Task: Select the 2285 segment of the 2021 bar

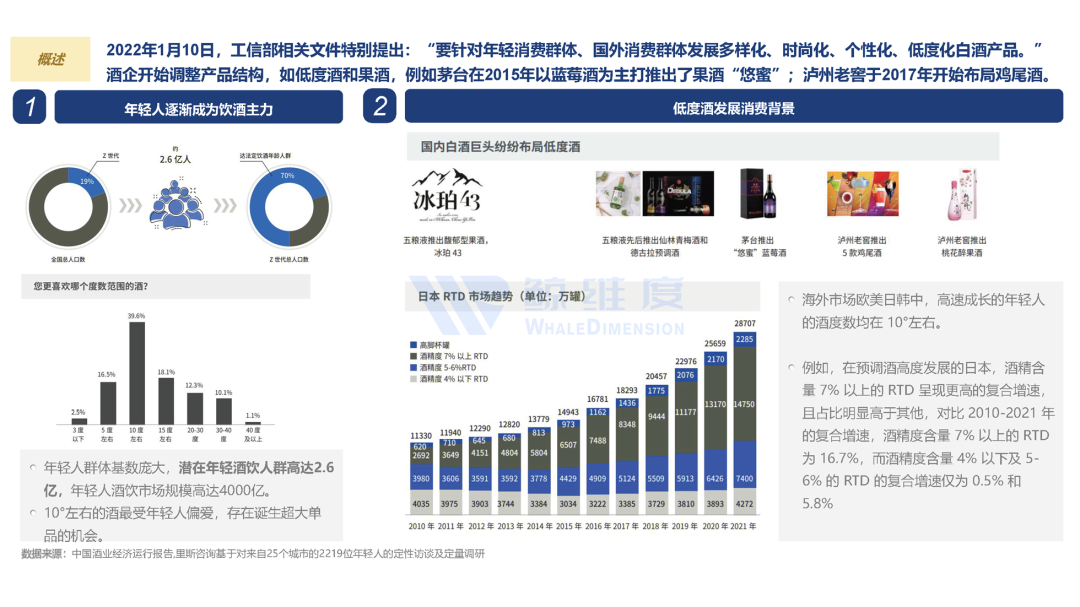Action: click(x=745, y=340)
